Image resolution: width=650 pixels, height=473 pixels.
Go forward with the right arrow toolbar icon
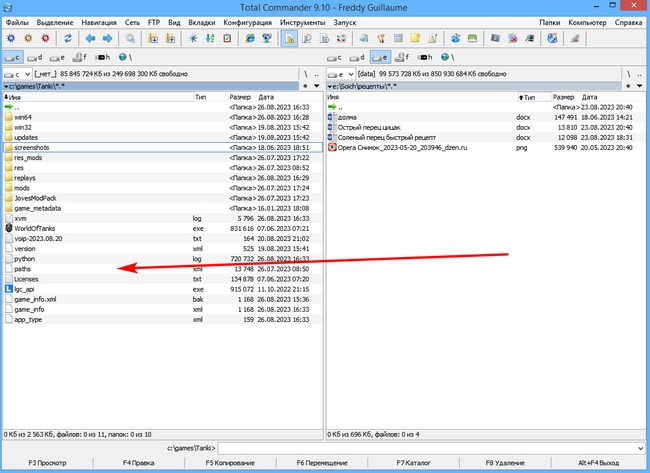point(107,39)
